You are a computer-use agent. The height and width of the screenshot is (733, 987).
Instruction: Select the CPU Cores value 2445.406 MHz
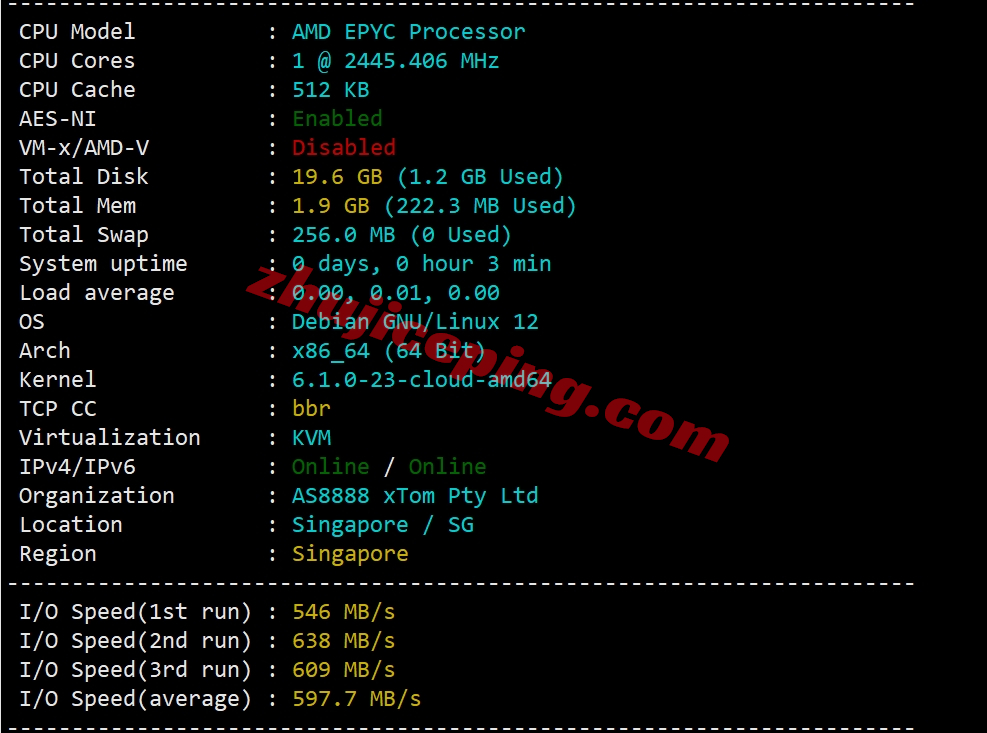pos(421,60)
